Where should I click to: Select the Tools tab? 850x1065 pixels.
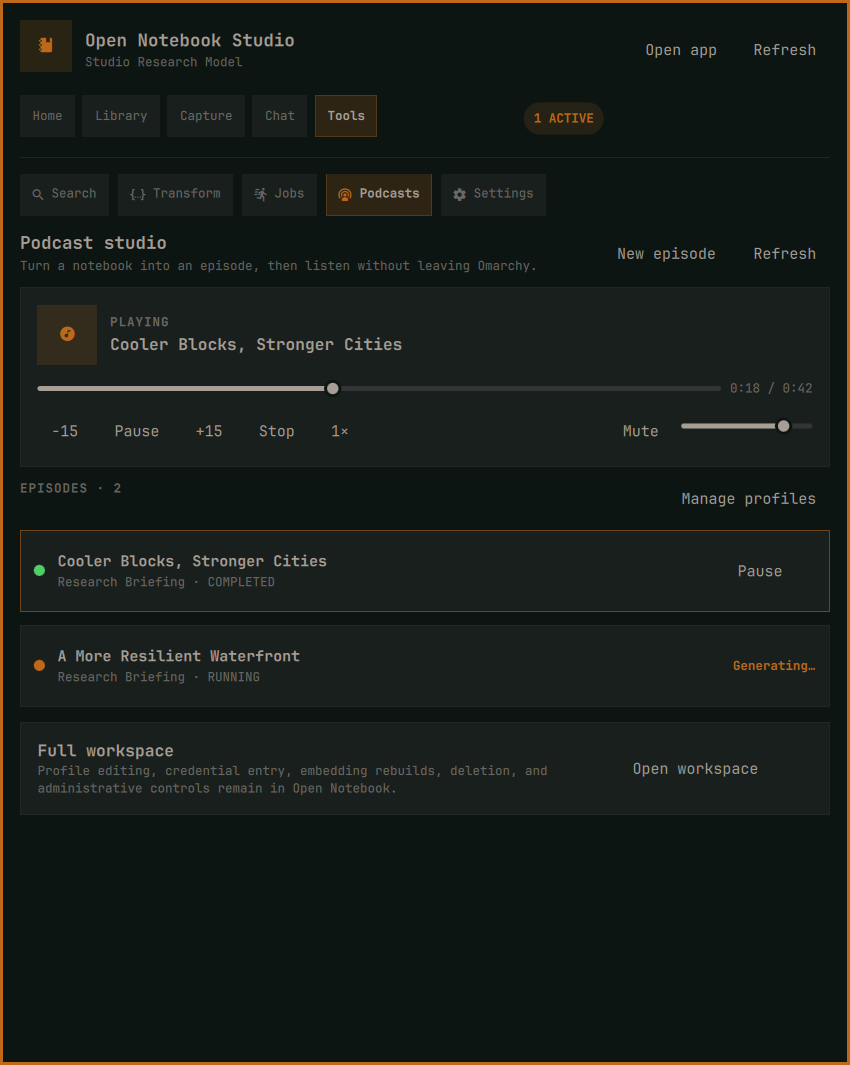pos(346,116)
